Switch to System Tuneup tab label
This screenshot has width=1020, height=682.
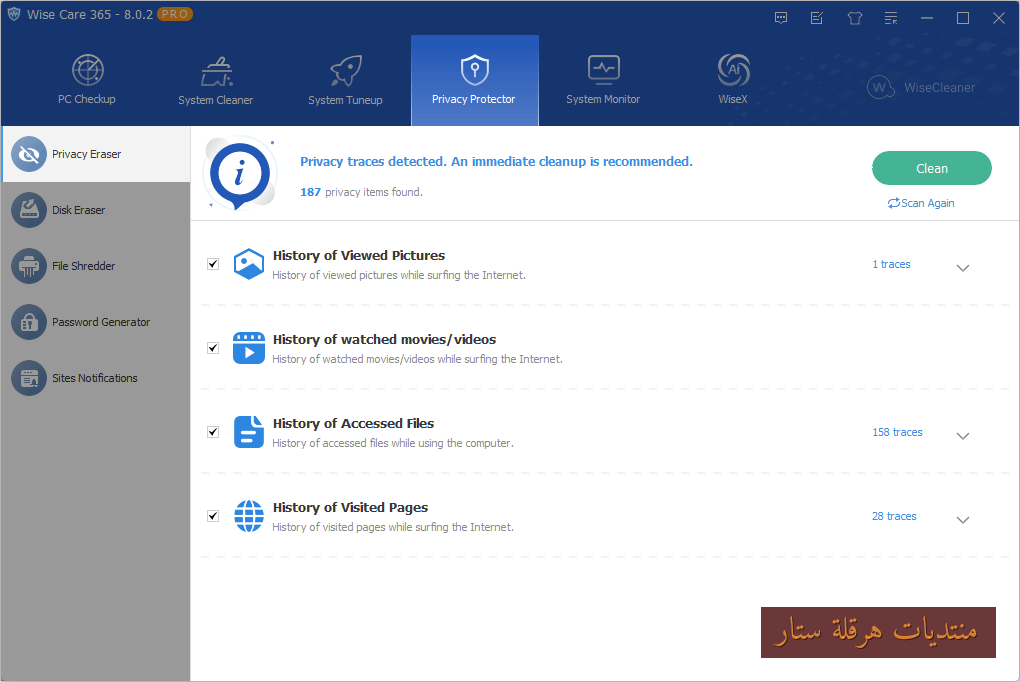(x=345, y=100)
